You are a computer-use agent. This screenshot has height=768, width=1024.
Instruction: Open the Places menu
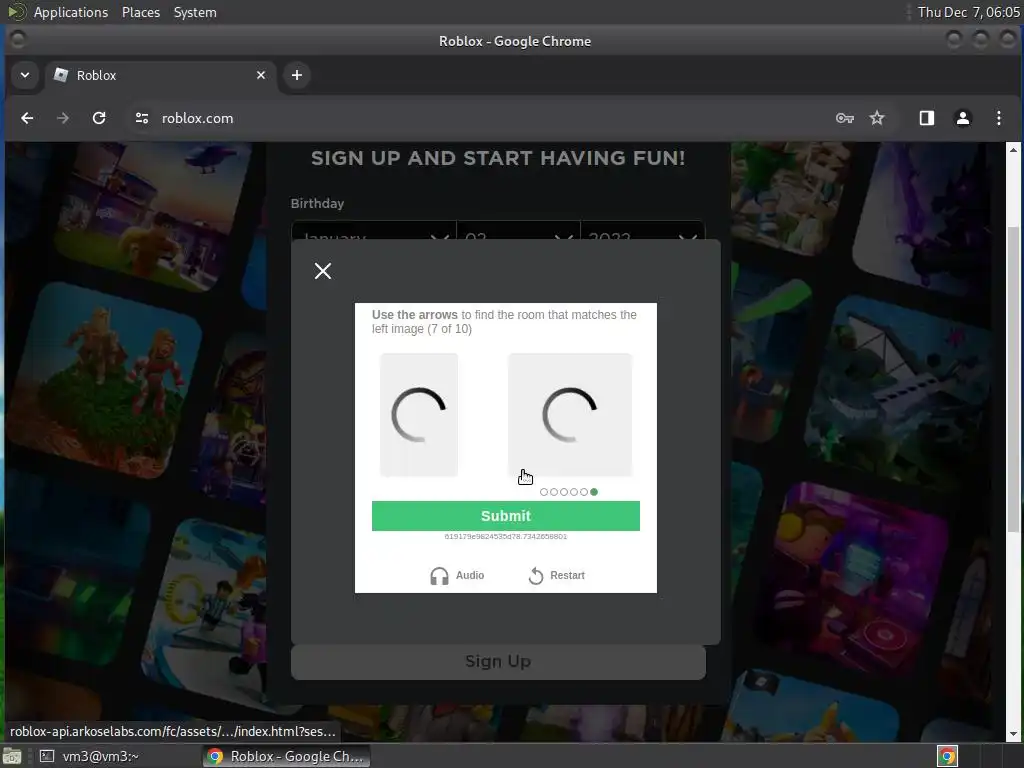pos(140,12)
